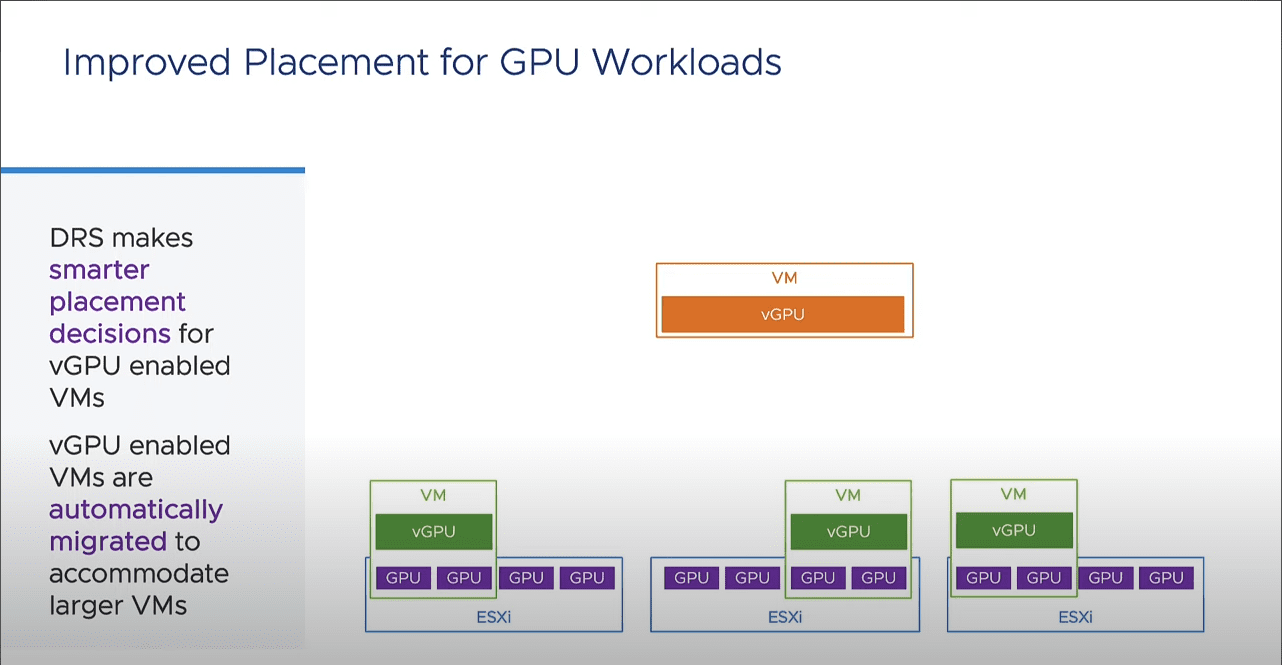Click the first GPU block in the middle host
Viewport: 1282px width, 665px height.
[x=691, y=577]
